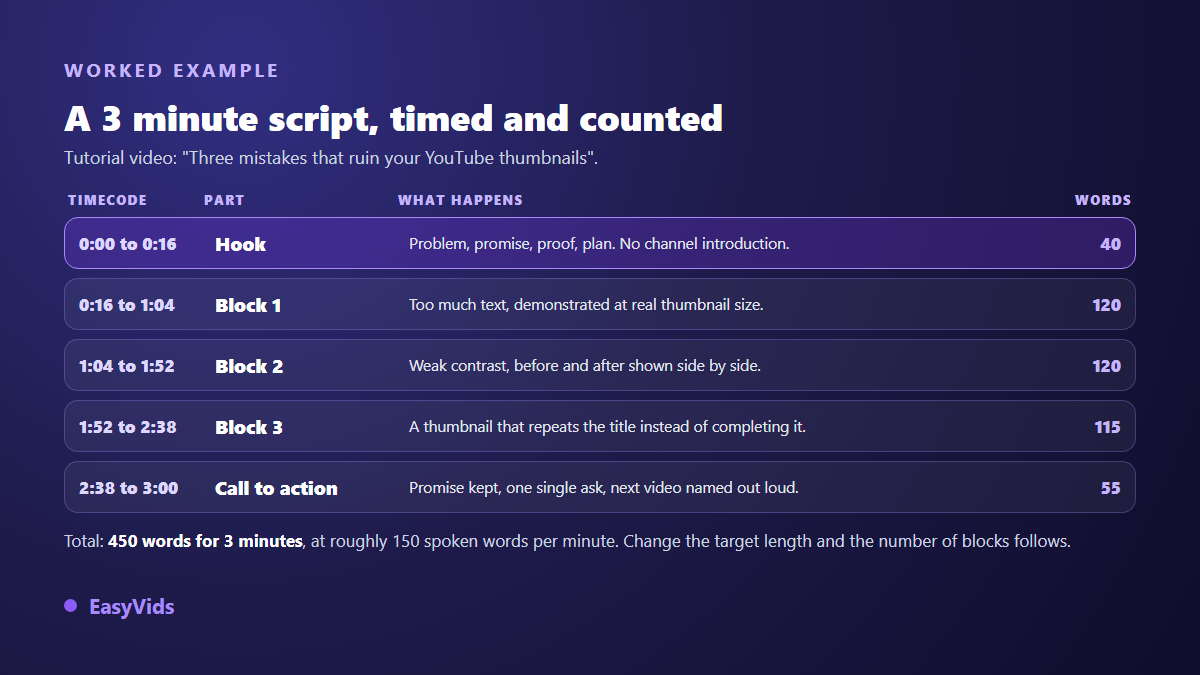1200x675 pixels.
Task: Click the TIMECODE column header
Action: click(108, 200)
